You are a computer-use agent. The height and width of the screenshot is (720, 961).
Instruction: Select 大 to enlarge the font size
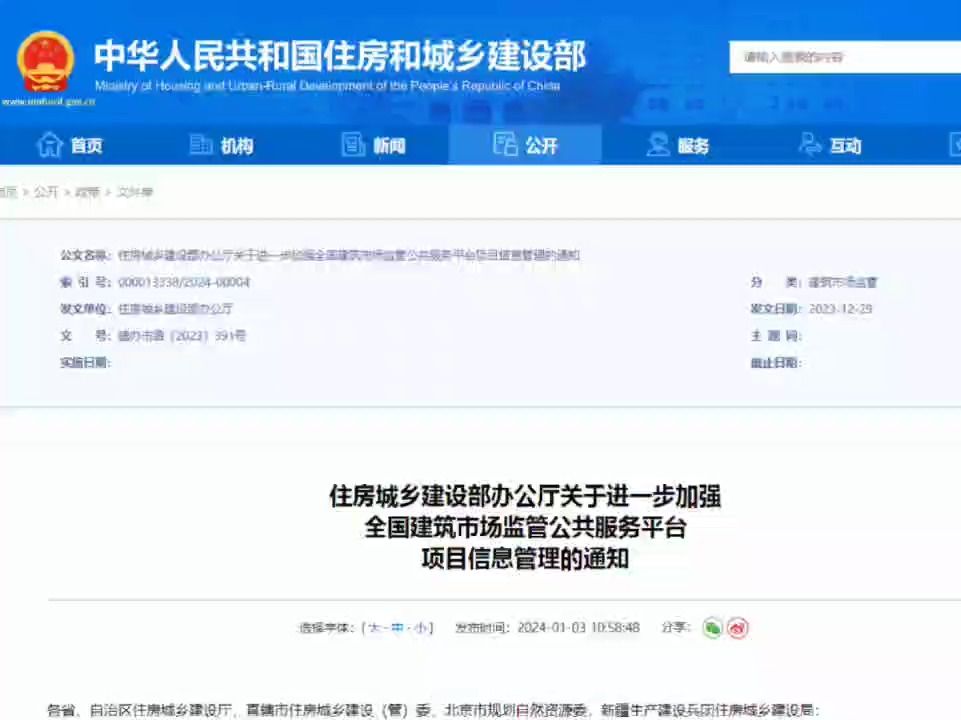pos(376,627)
